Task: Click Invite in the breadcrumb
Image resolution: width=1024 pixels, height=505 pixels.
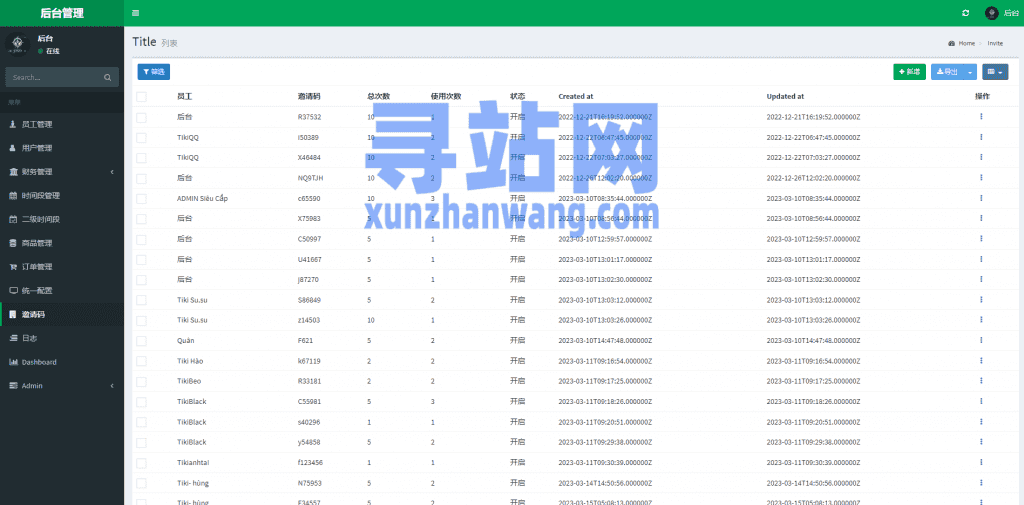Action: click(x=995, y=43)
